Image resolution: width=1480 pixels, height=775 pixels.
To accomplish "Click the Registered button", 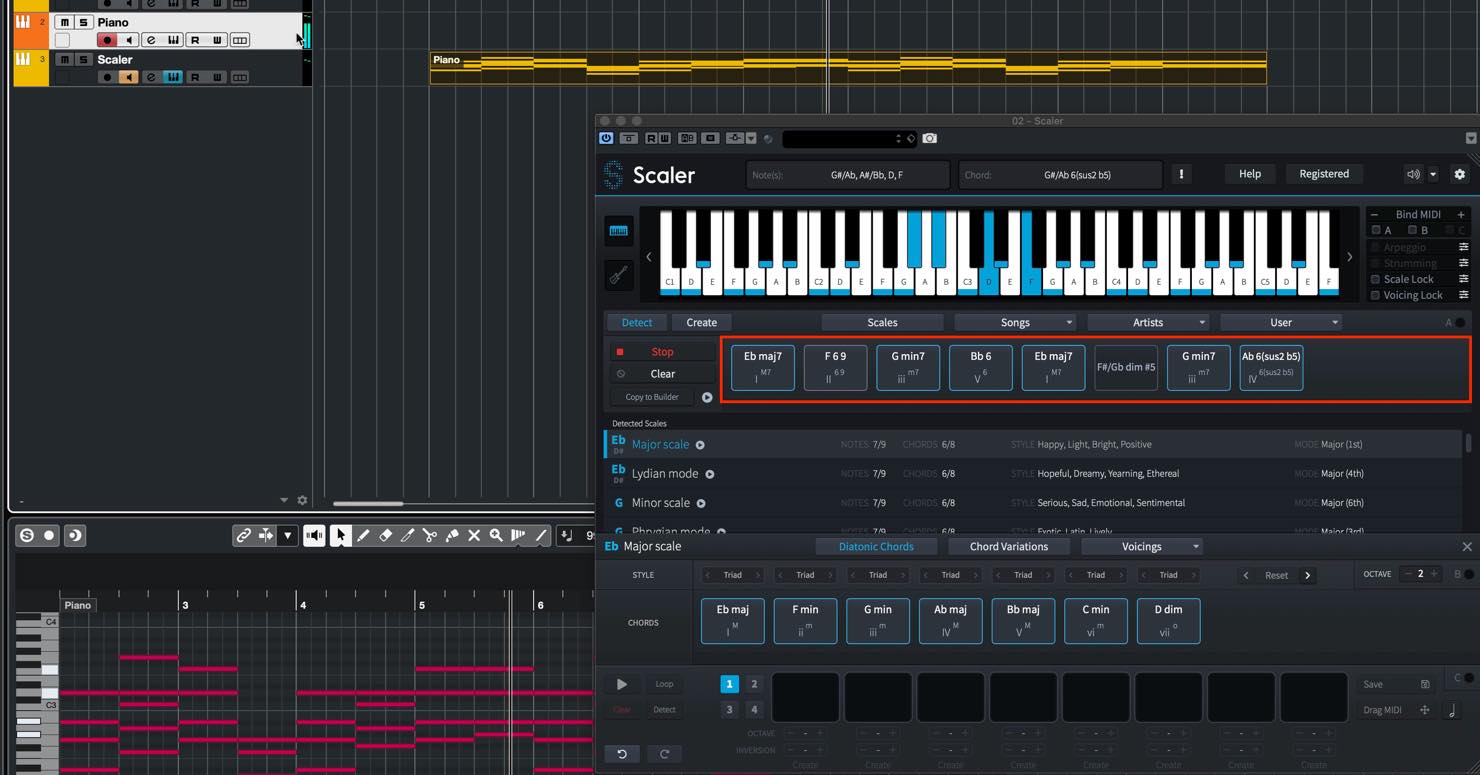I will [1324, 174].
